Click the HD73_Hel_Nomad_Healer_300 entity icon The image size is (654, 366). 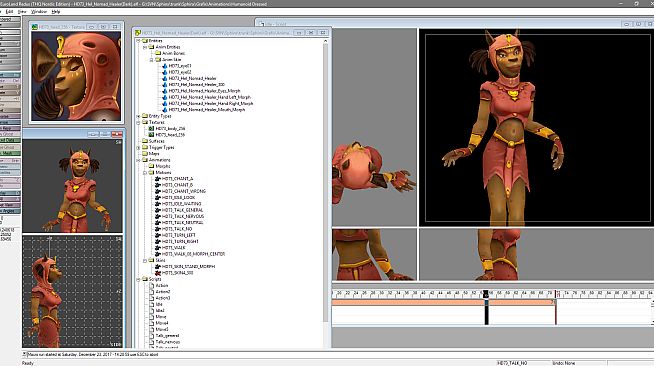[x=165, y=85]
